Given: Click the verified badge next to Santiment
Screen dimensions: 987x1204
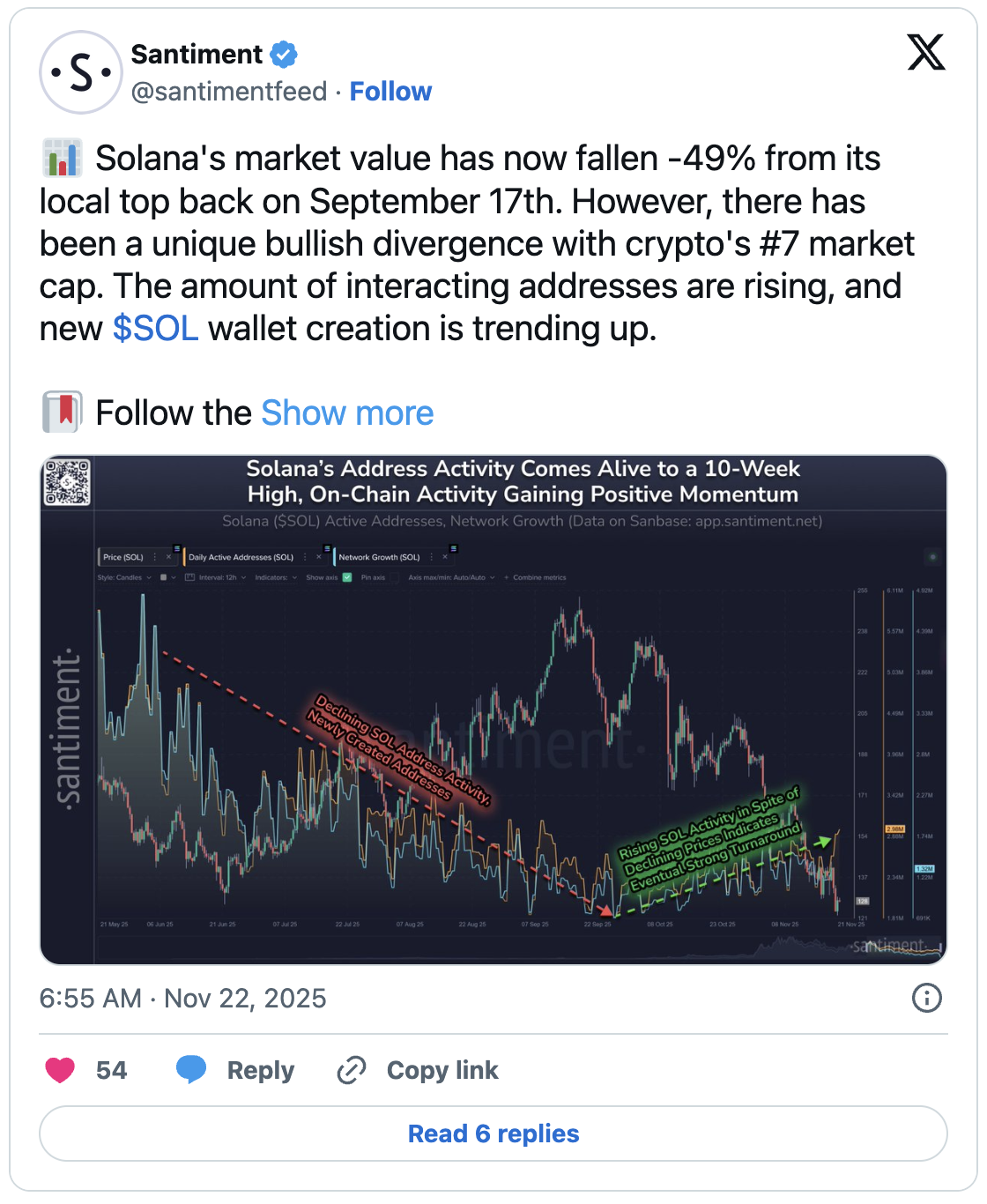Looking at the screenshot, I should pyautogui.click(x=284, y=55).
